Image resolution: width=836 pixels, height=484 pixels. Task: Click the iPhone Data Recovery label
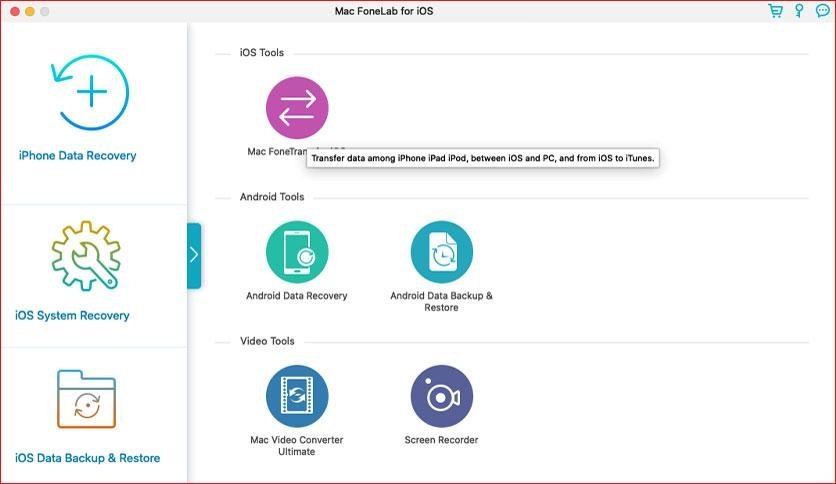(77, 156)
